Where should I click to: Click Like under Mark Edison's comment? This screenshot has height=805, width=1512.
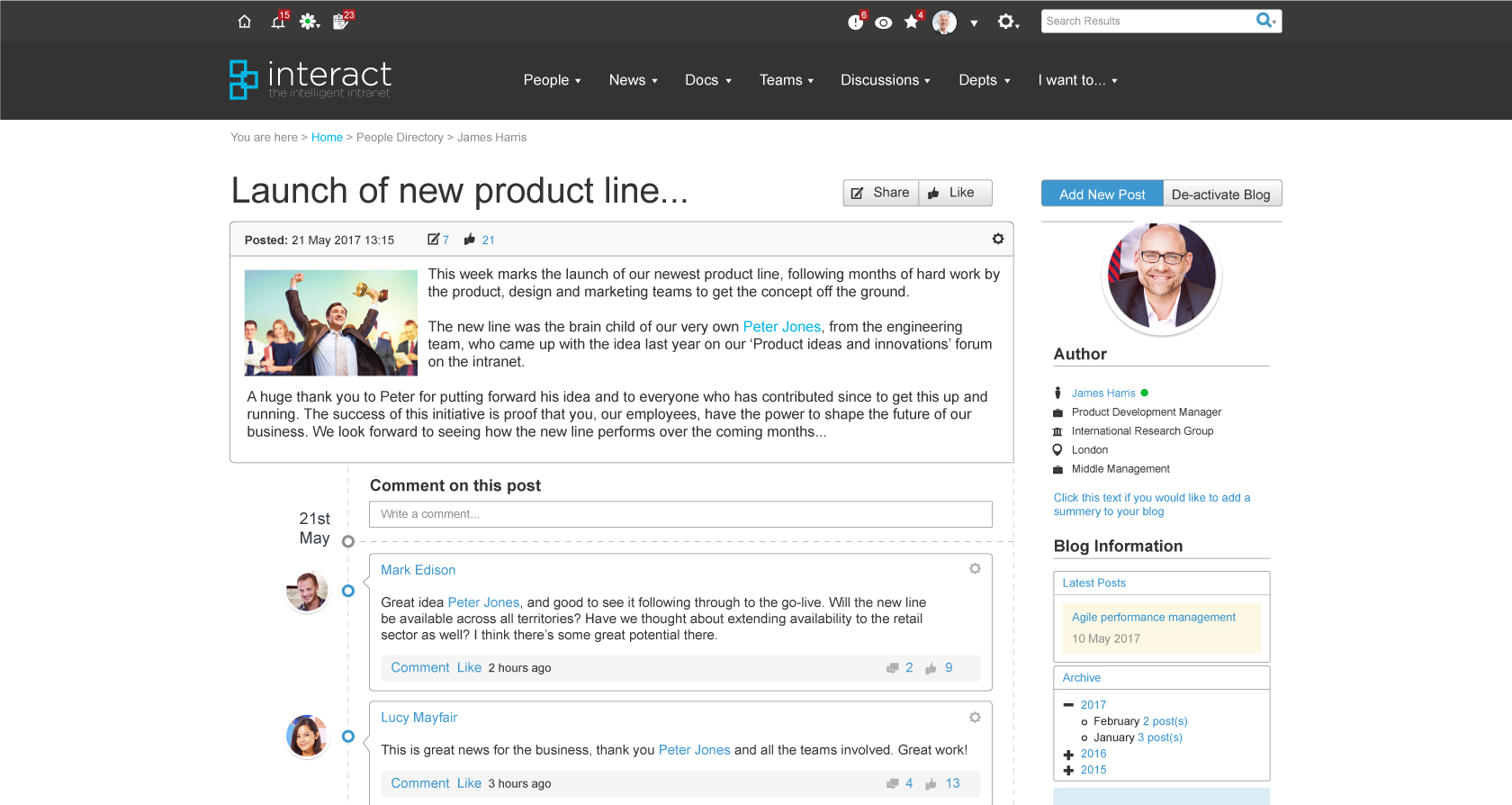[x=469, y=667]
